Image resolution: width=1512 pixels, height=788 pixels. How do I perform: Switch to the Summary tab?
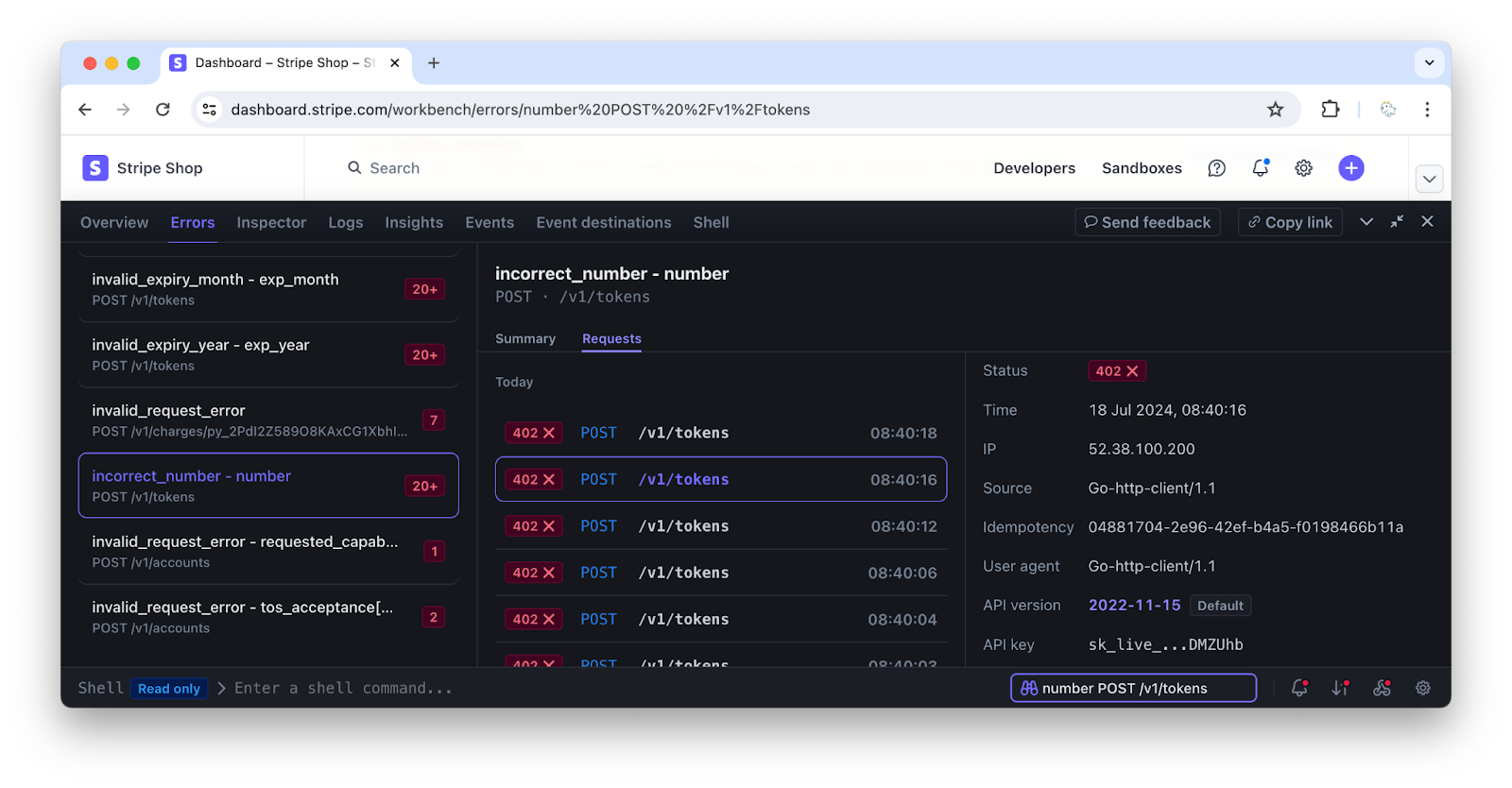coord(525,339)
